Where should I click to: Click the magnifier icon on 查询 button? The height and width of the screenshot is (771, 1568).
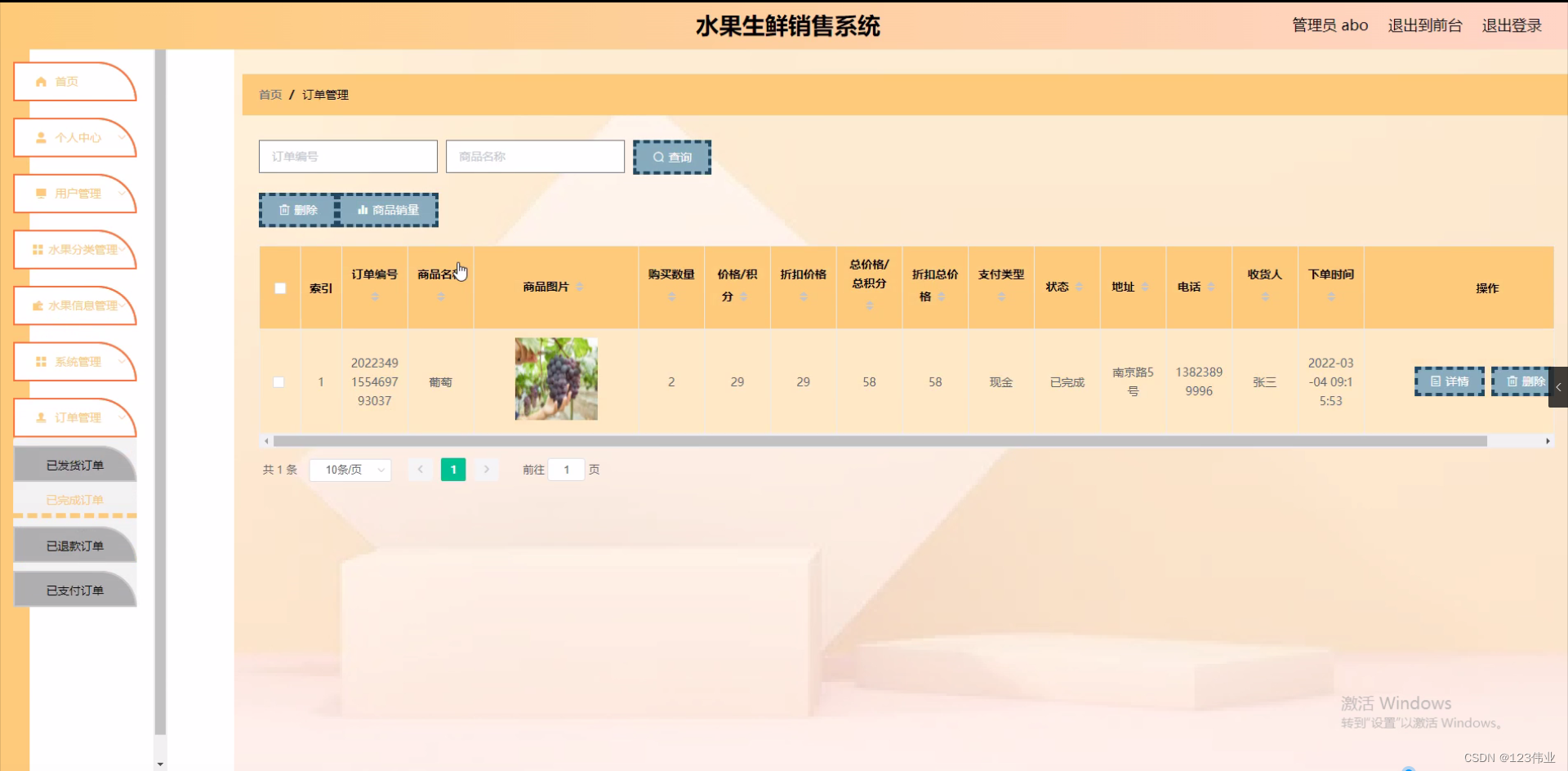click(659, 156)
